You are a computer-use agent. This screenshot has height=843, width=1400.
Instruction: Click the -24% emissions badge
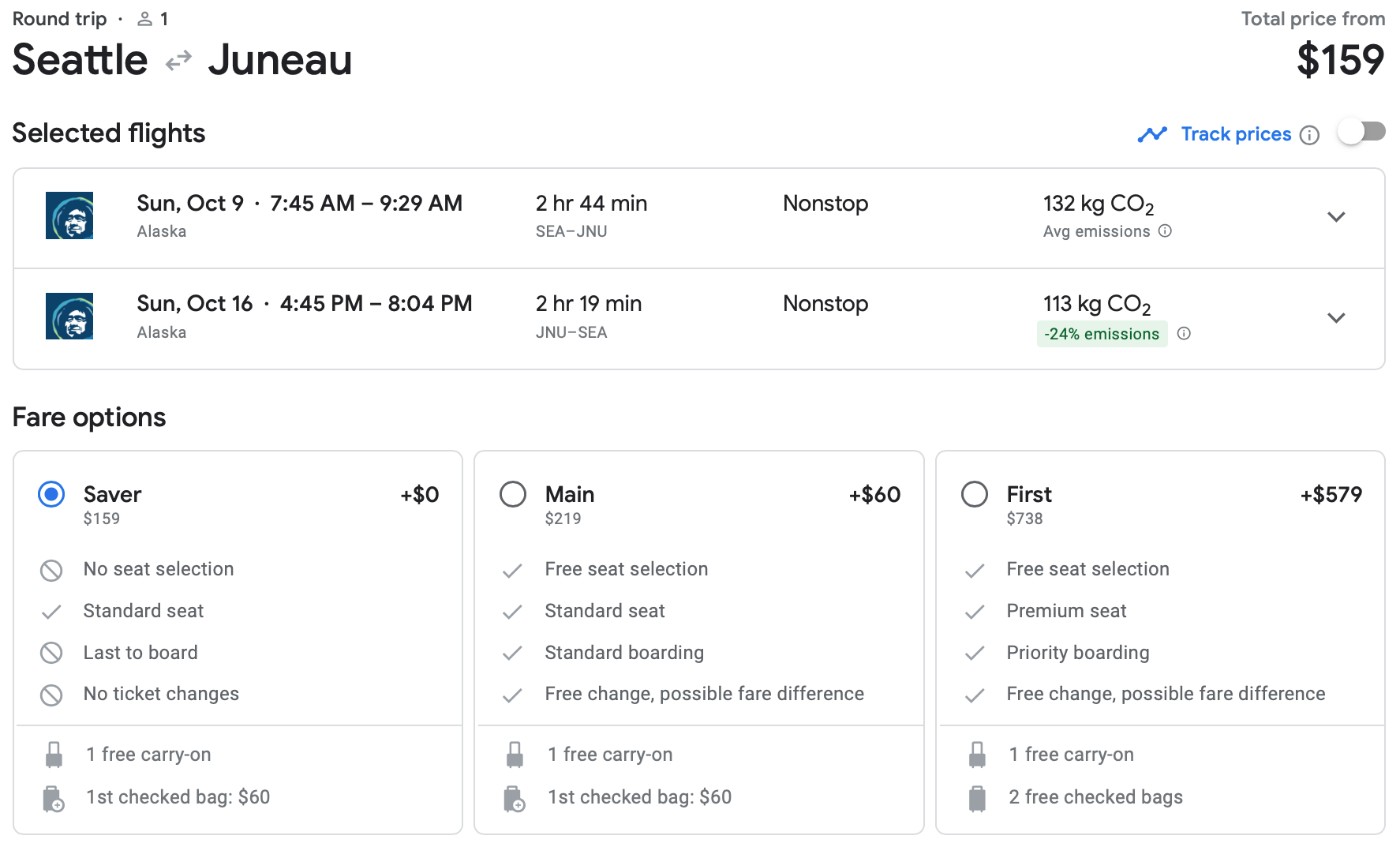coord(1102,334)
